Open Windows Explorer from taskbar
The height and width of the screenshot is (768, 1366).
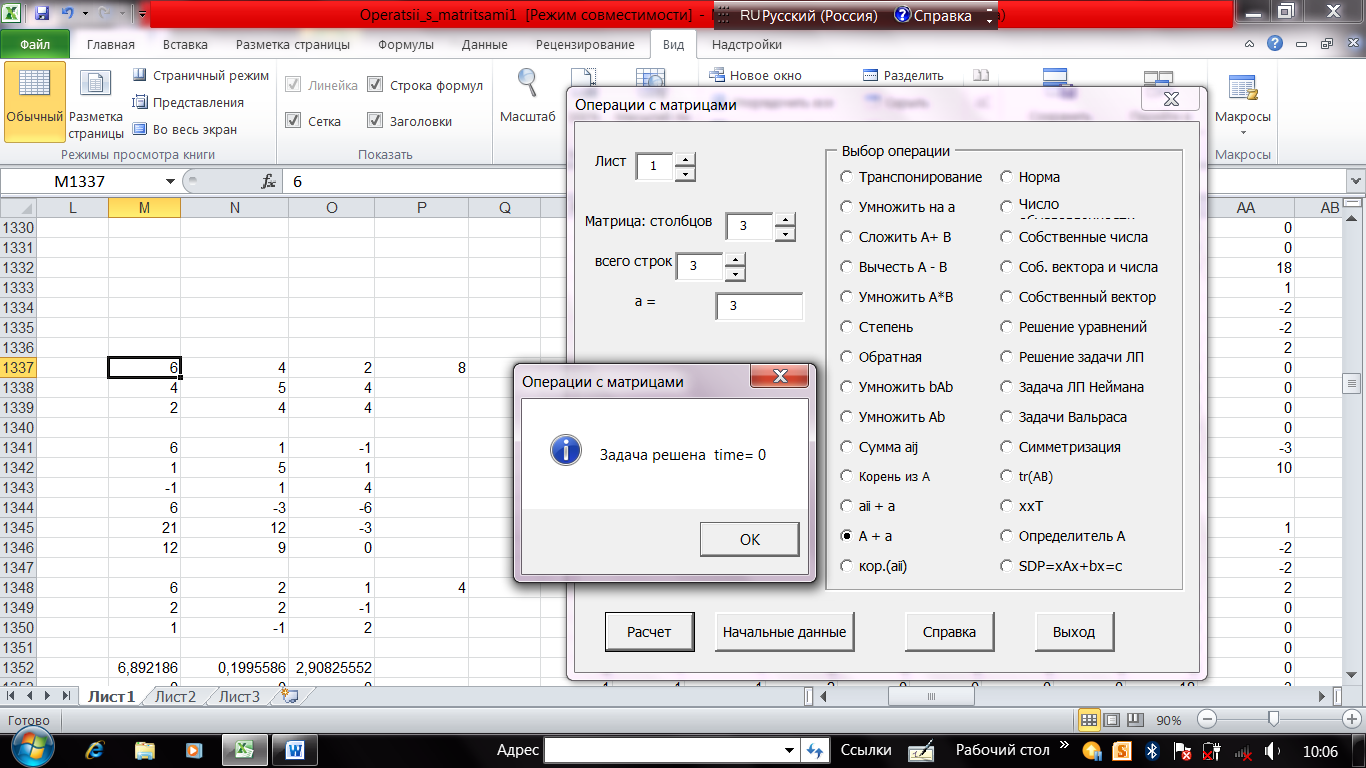coord(145,749)
